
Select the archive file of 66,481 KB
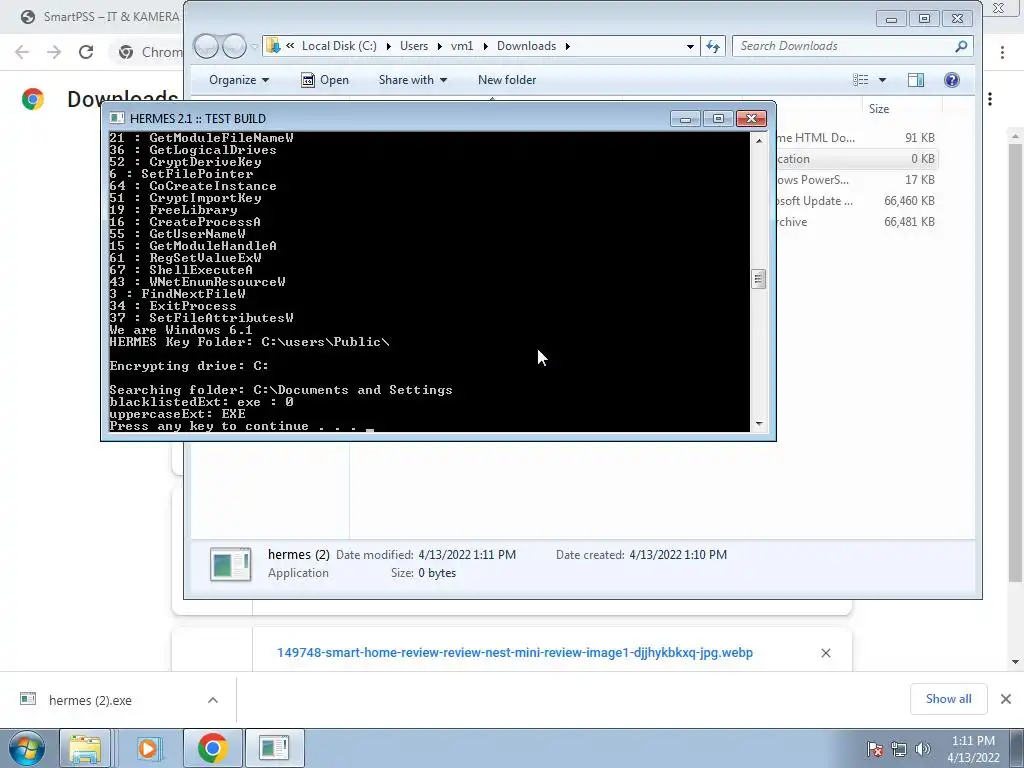[856, 221]
